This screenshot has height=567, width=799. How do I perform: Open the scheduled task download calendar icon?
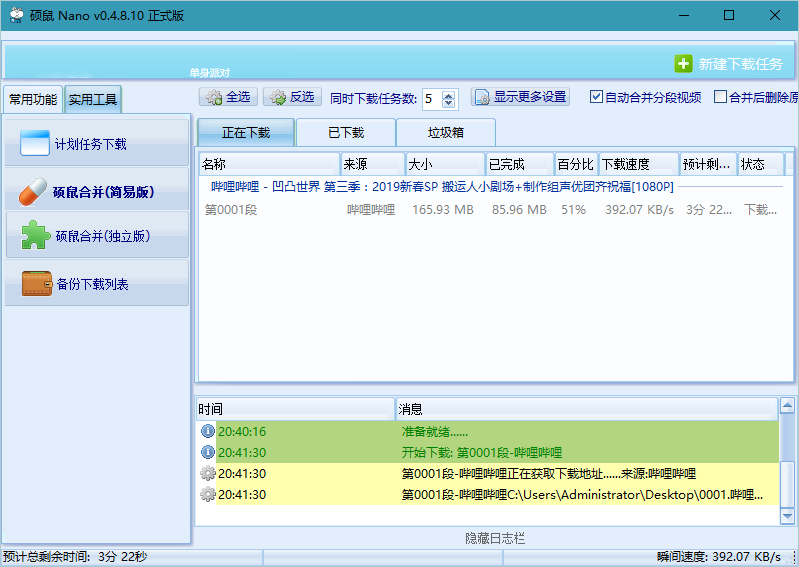coord(35,143)
